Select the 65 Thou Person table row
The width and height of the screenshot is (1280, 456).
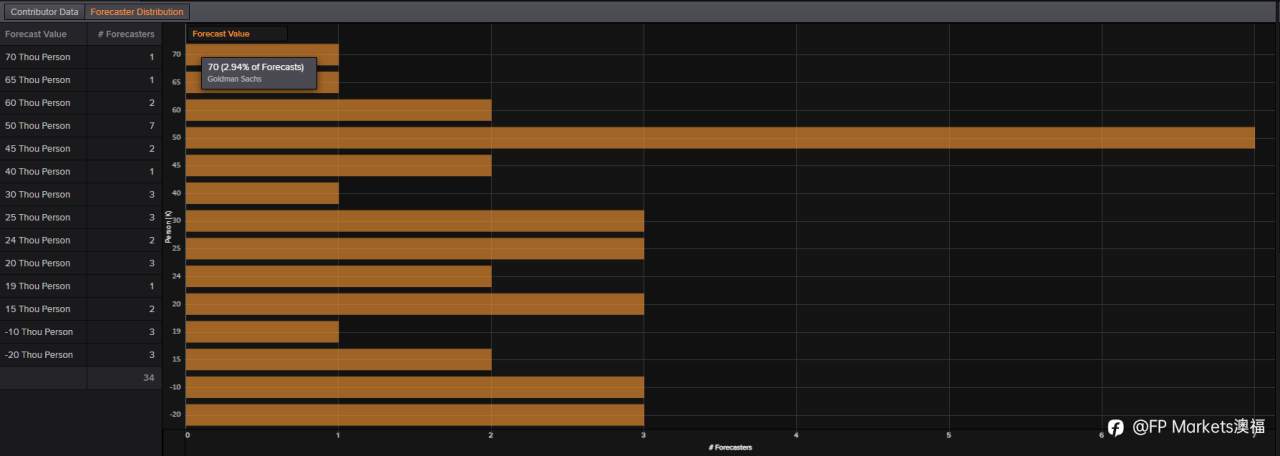click(80, 80)
